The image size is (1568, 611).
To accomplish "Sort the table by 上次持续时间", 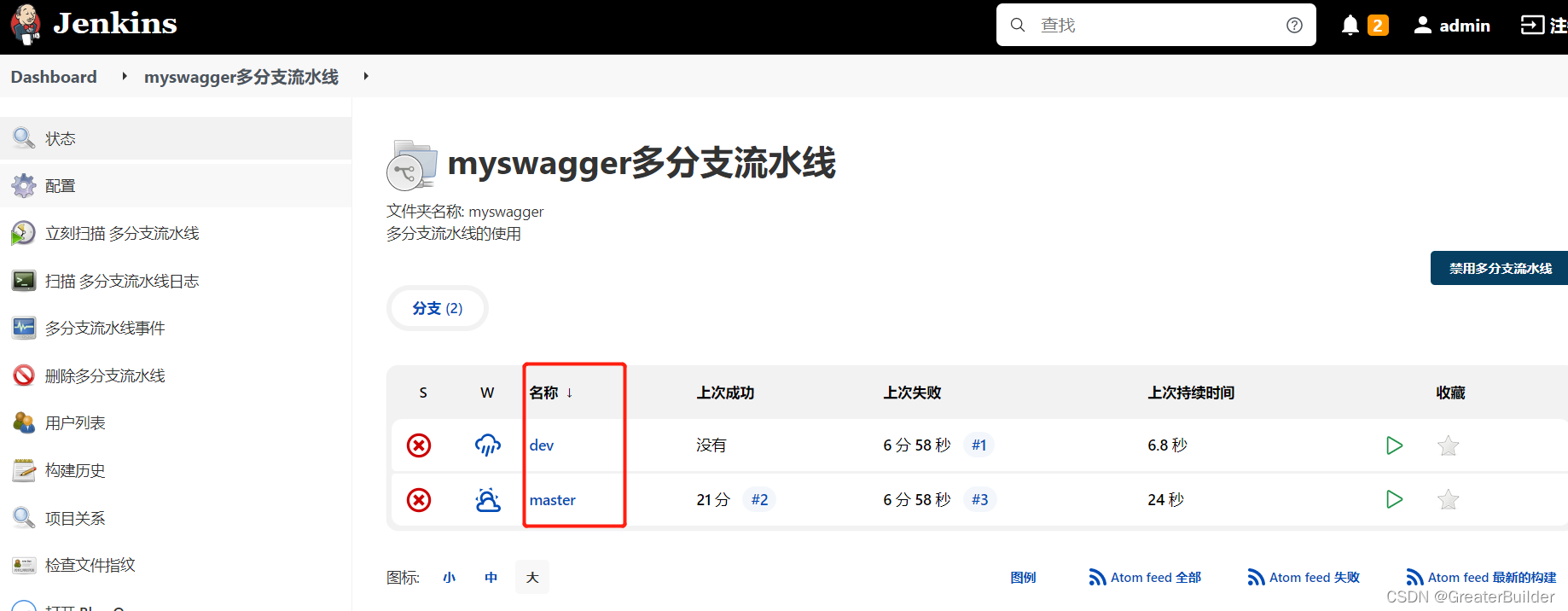I will (x=1191, y=393).
